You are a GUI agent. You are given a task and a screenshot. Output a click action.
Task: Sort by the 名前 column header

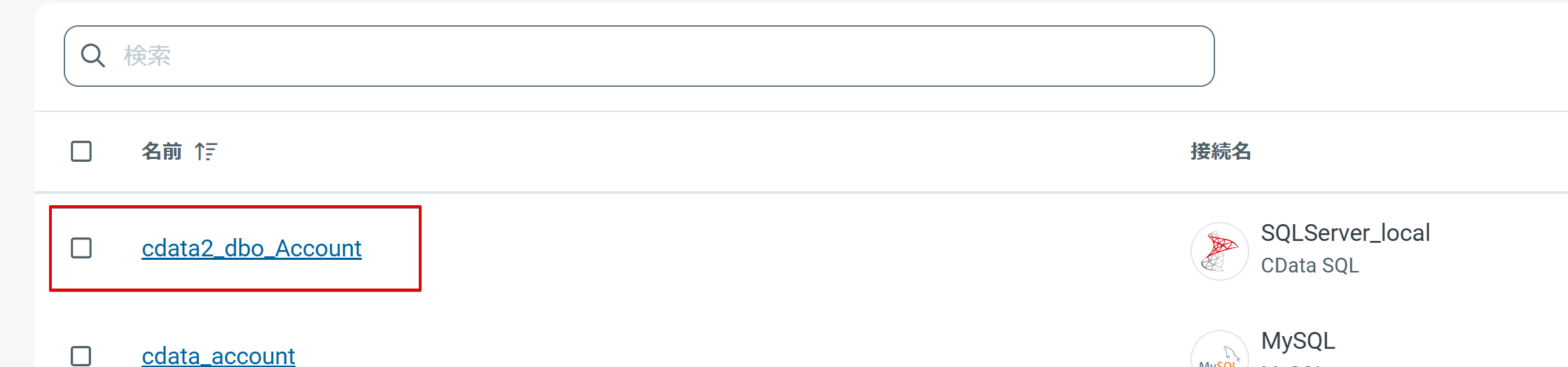click(x=162, y=151)
